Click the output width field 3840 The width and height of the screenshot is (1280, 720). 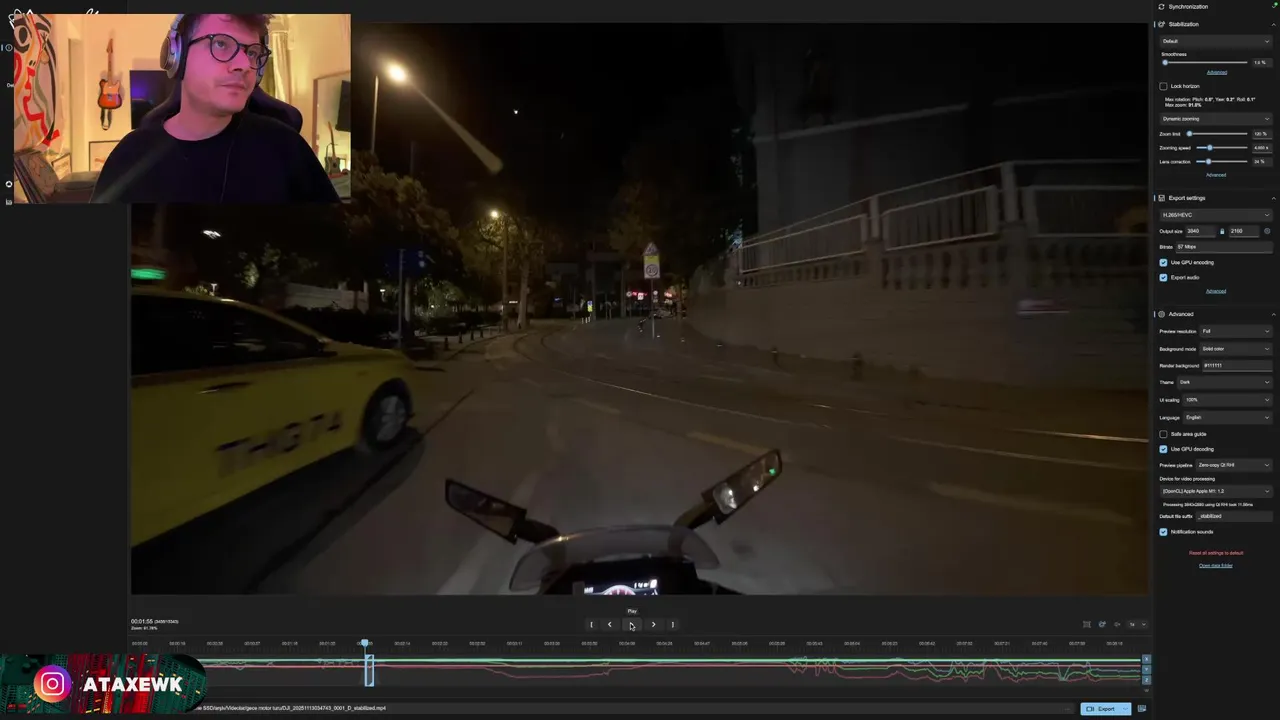click(1200, 231)
